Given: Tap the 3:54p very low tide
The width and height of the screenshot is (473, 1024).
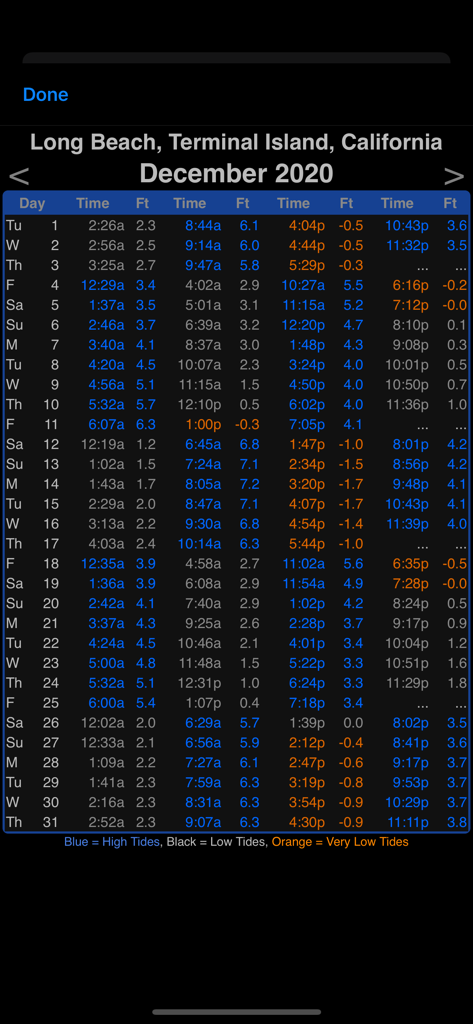Looking at the screenshot, I should click(307, 802).
